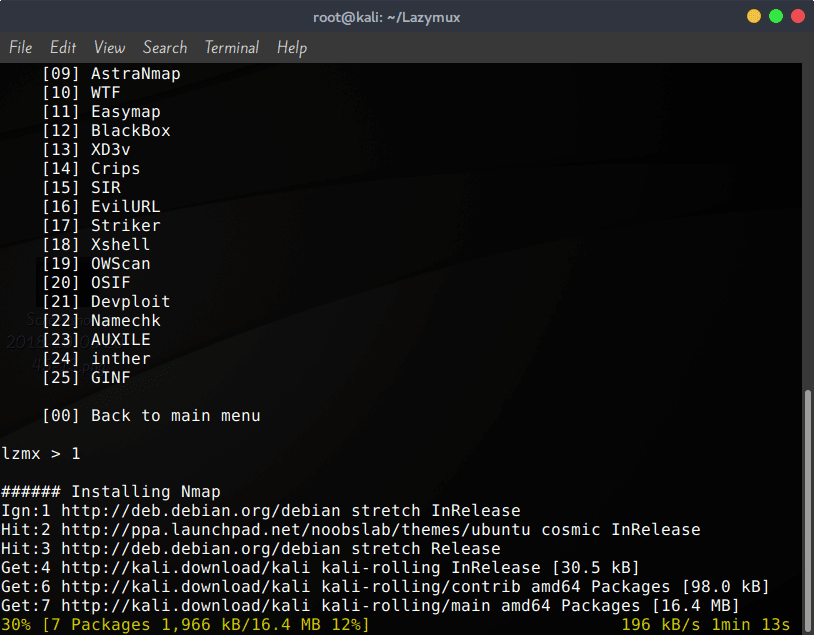The width and height of the screenshot is (814, 635).
Task: Click the lzmx > 1 prompt line
Action: 41,454
